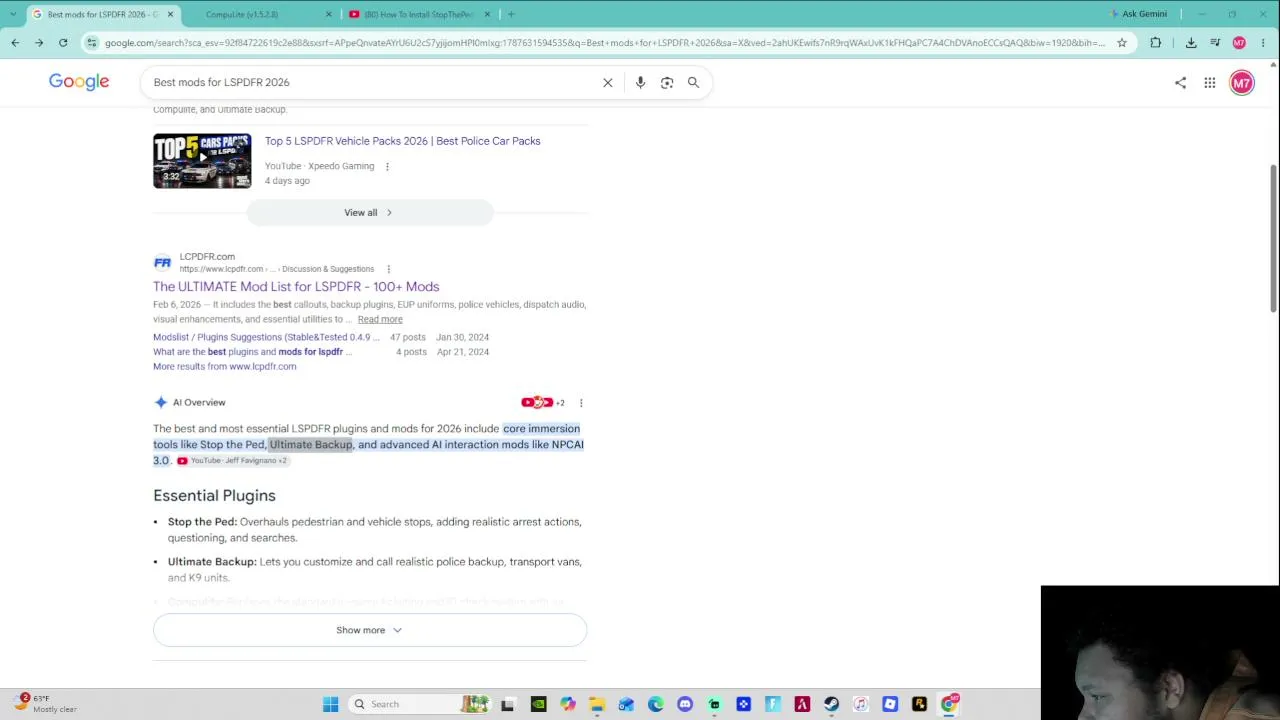The image size is (1280, 720).
Task: Open Outlook from taskbar
Action: [626, 704]
